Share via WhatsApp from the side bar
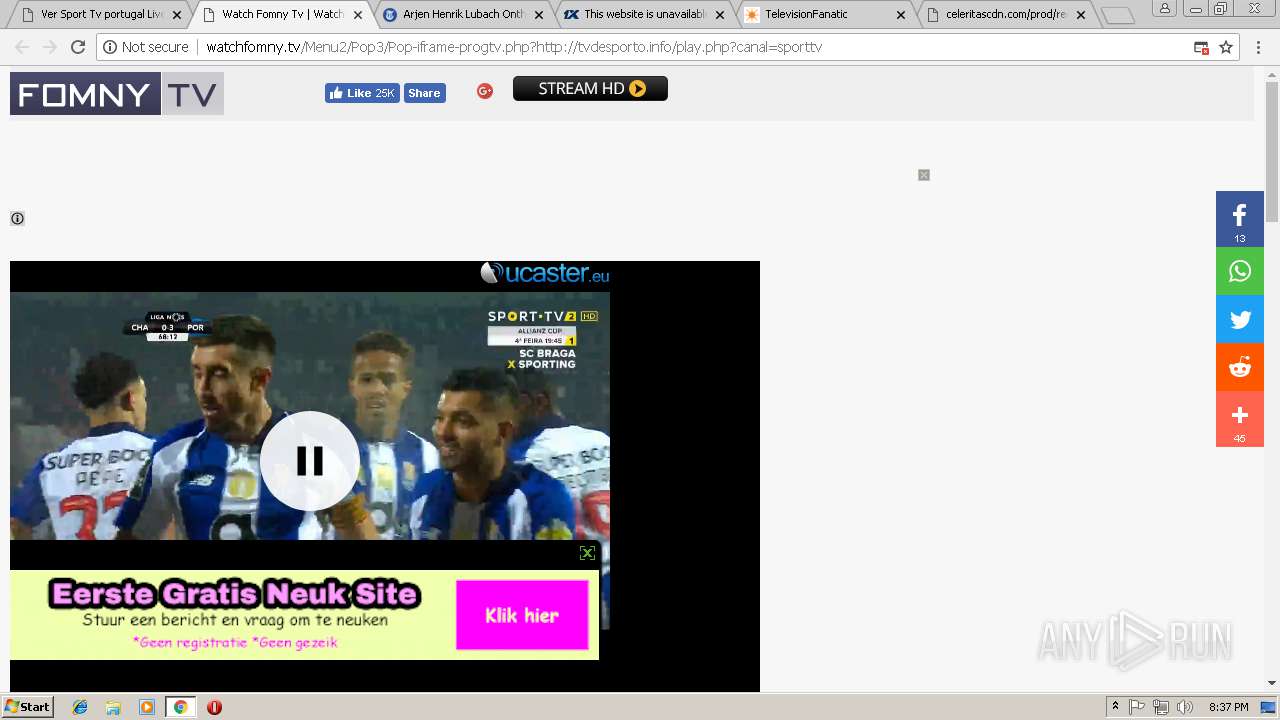1280x720 pixels. [x=1240, y=271]
